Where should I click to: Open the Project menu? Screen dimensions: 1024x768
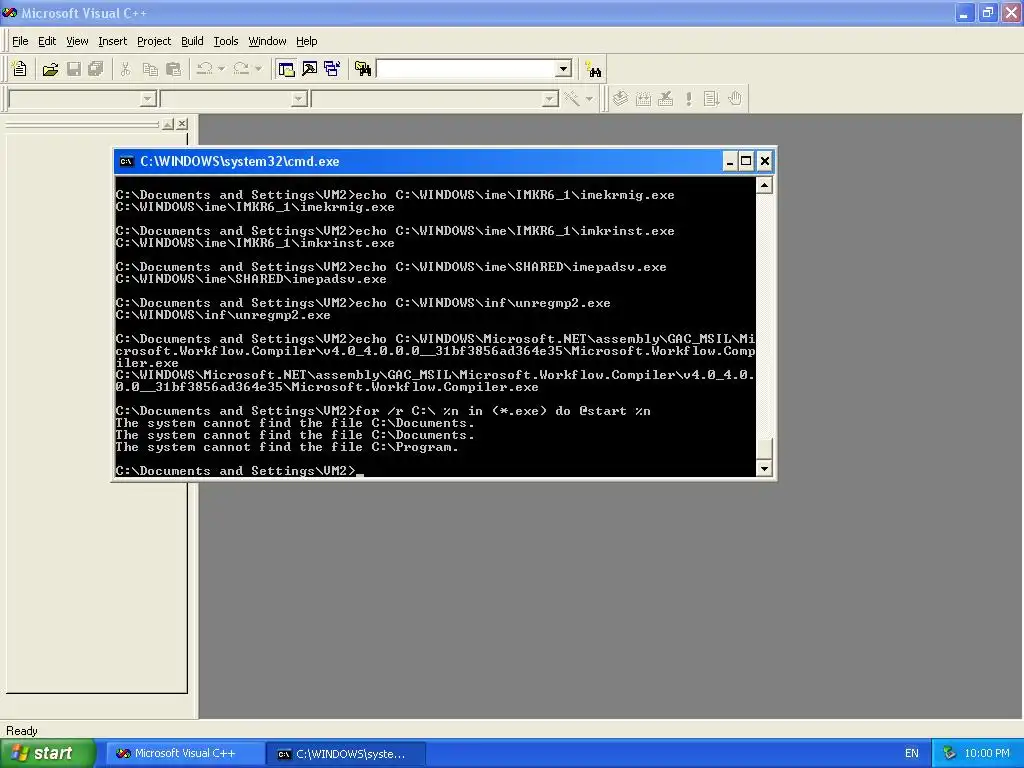(x=154, y=41)
